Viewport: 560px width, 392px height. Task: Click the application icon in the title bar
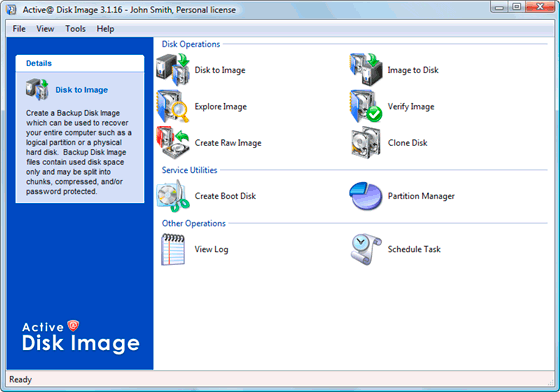click(11, 9)
